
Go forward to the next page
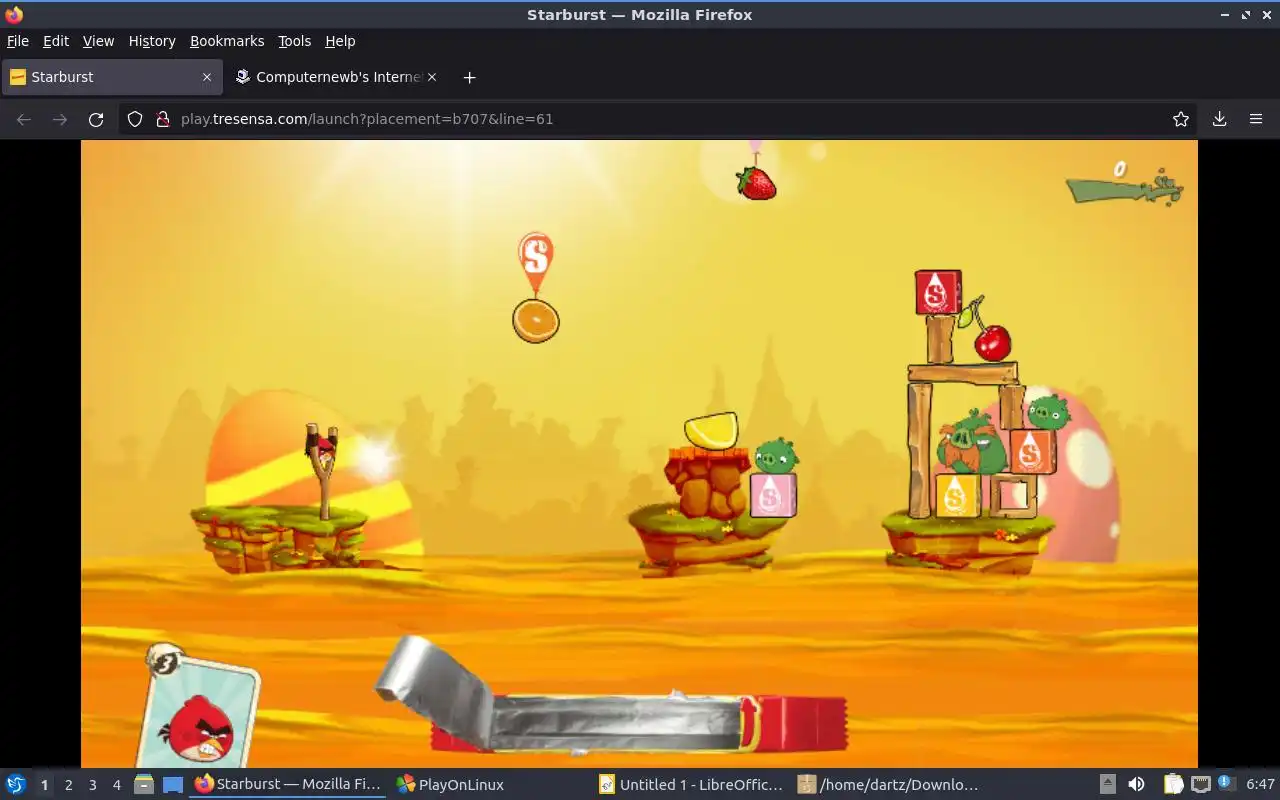click(60, 119)
